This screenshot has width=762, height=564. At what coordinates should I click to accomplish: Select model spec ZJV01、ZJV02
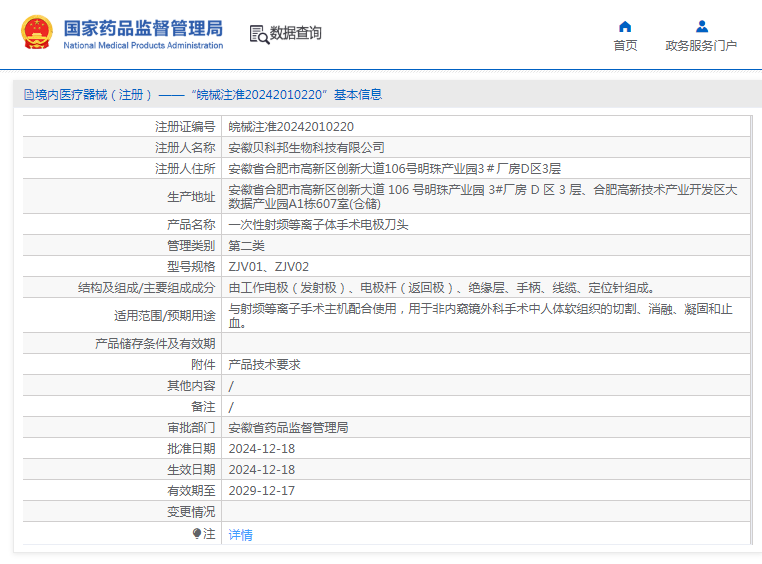point(268,267)
